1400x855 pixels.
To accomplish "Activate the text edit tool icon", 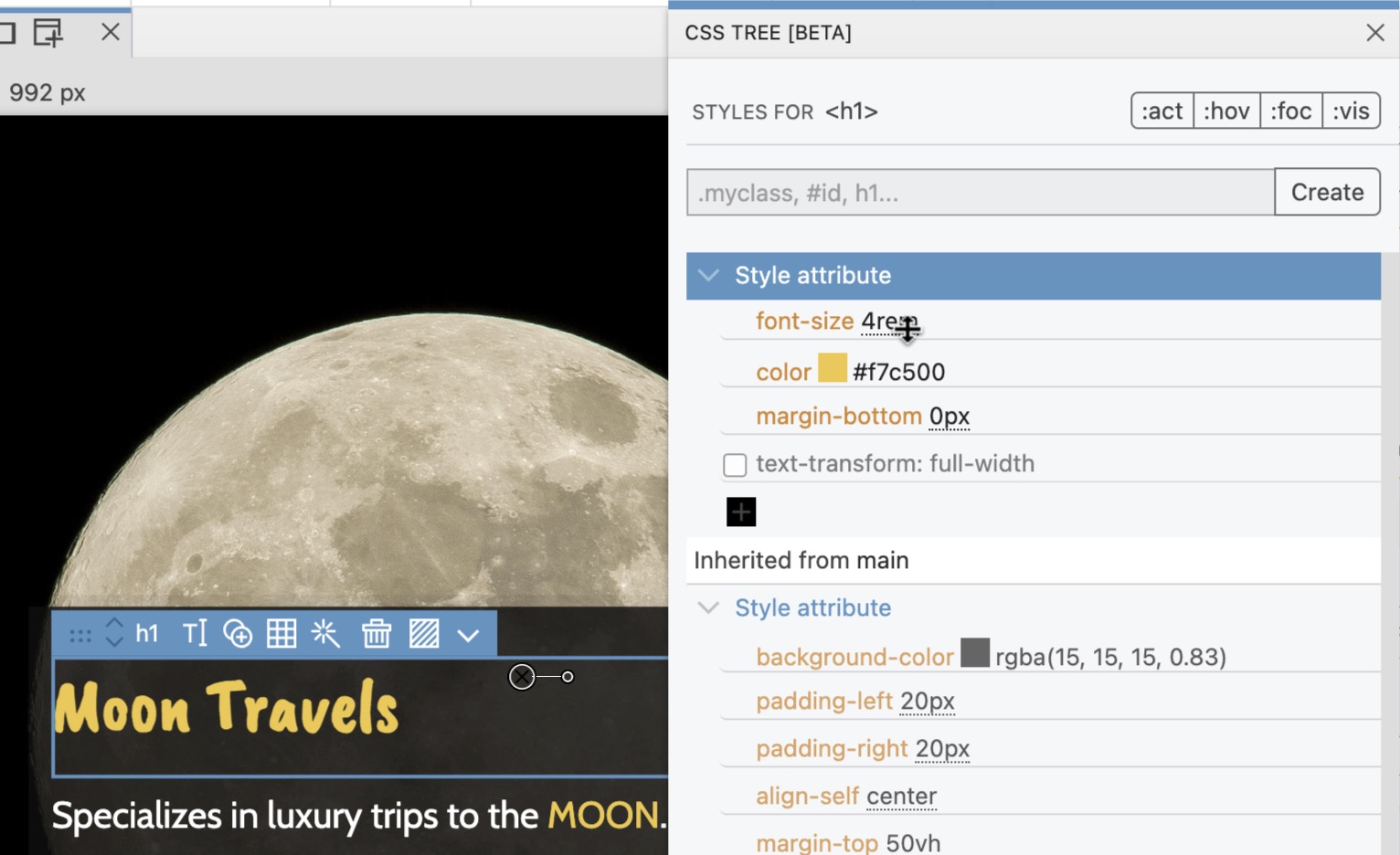I will (195, 633).
